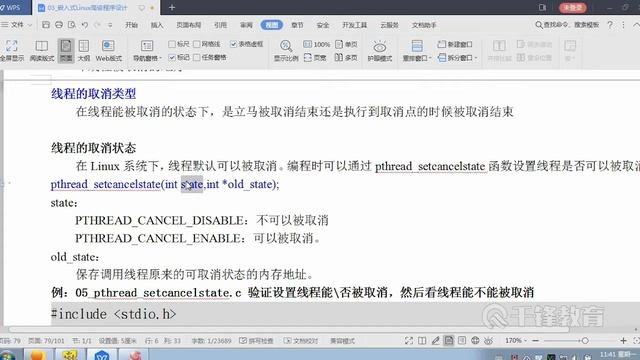Screen dimensions: 640x360
Task: Open new window (新建窗口)
Action: (455, 44)
